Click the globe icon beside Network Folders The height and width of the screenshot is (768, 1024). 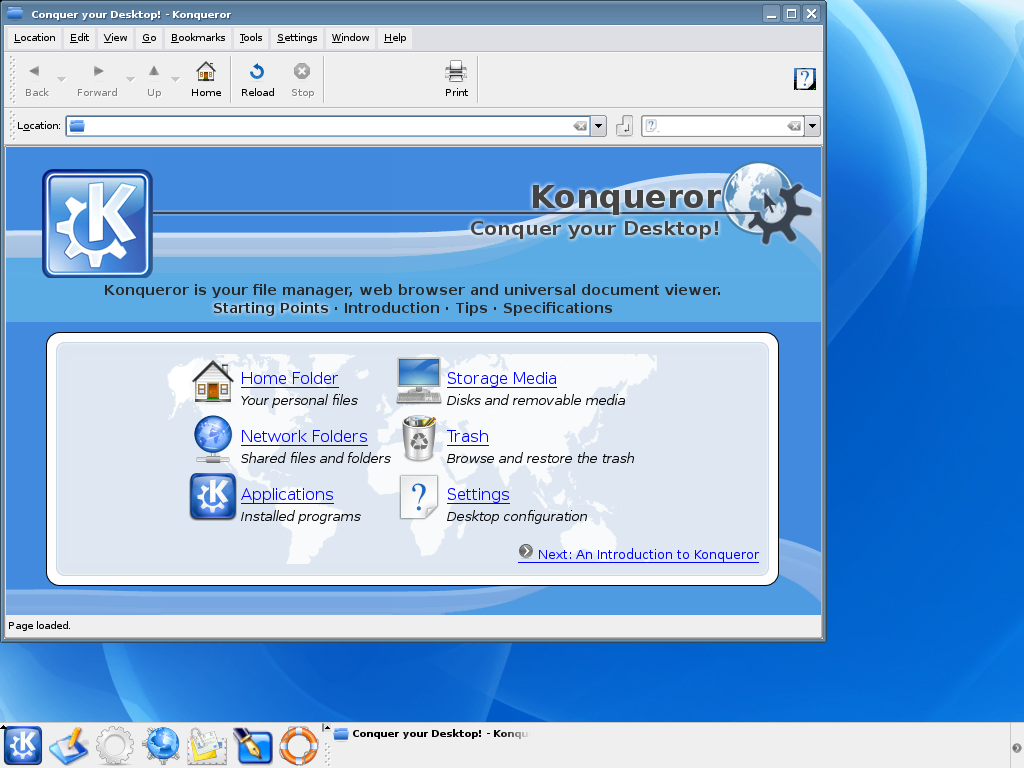(213, 440)
